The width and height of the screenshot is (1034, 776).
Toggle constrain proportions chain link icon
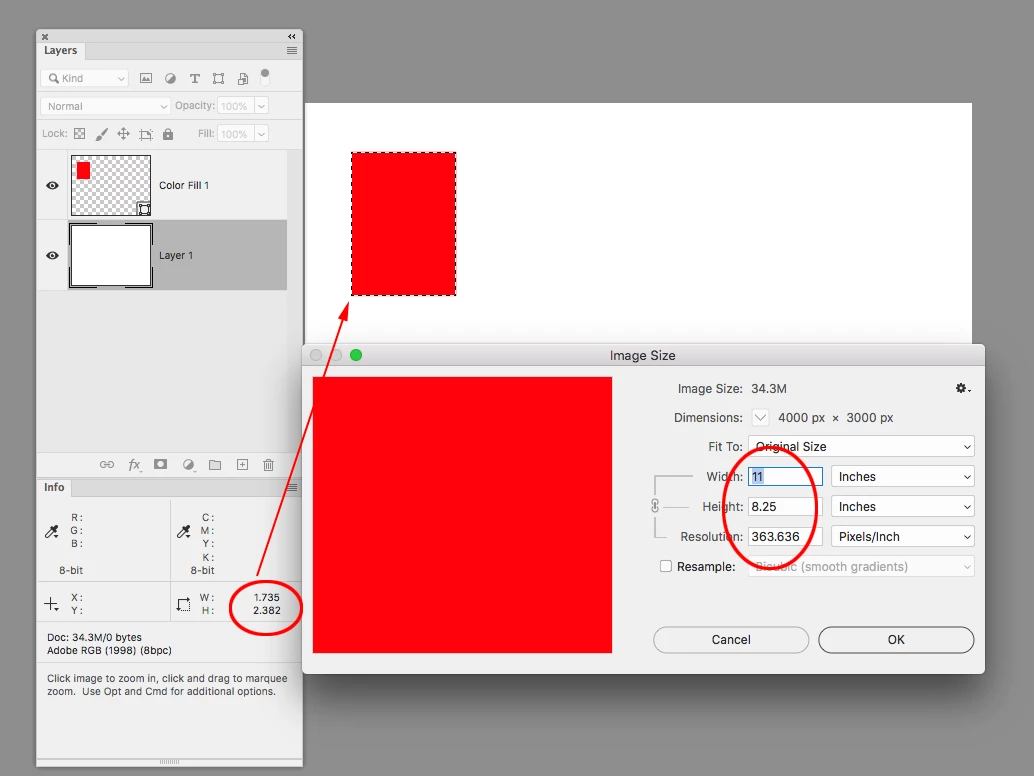(655, 506)
